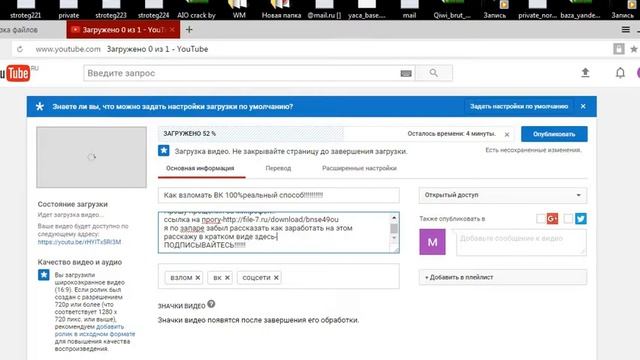This screenshot has width=640, height=360.
Task: Open the private desktop icon
Action: 69,10
